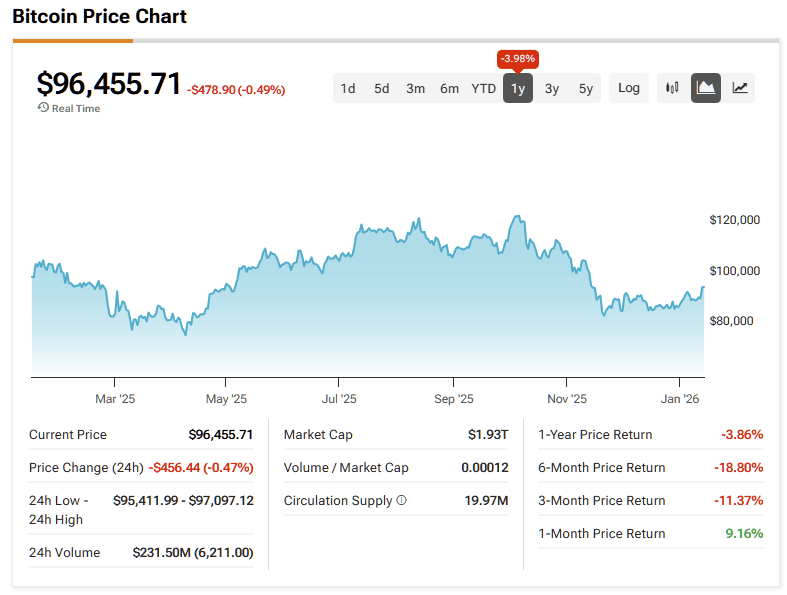Click the 1-Month Price Return 9.16%
The height and width of the screenshot is (595, 787).
click(744, 533)
